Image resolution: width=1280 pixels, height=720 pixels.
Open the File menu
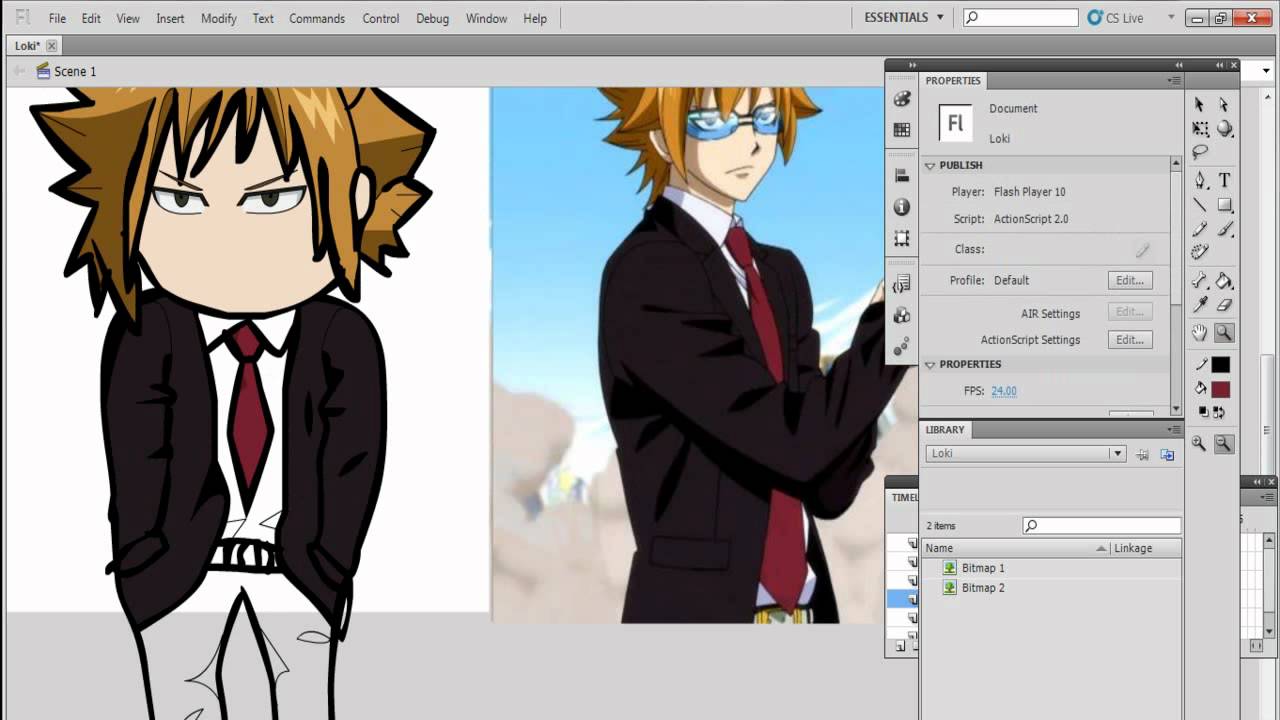(57, 18)
